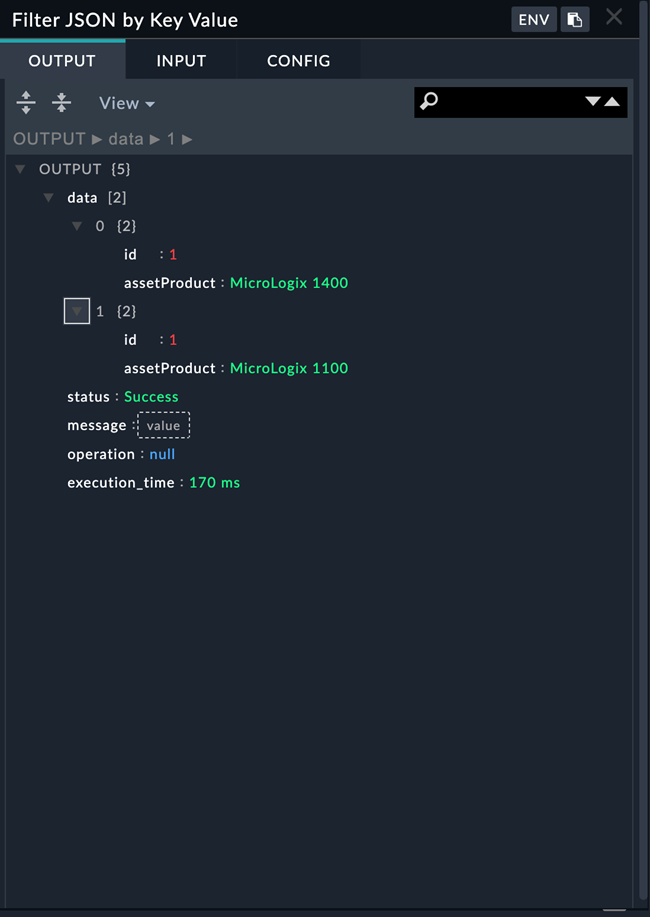Click 'data' in the breadcrumb path
This screenshot has width=650, height=917.
pos(126,139)
